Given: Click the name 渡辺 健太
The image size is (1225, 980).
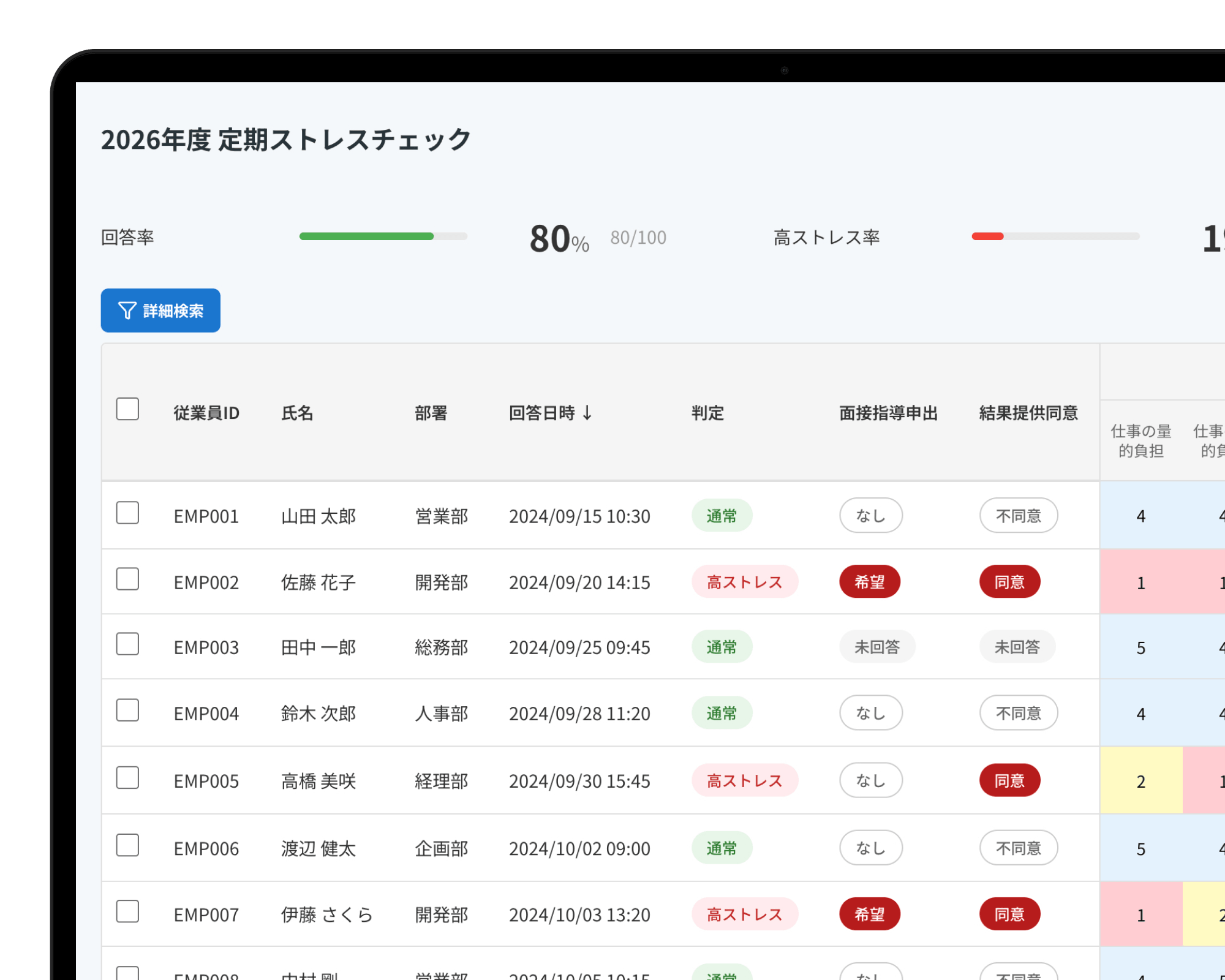Looking at the screenshot, I should point(318,848).
